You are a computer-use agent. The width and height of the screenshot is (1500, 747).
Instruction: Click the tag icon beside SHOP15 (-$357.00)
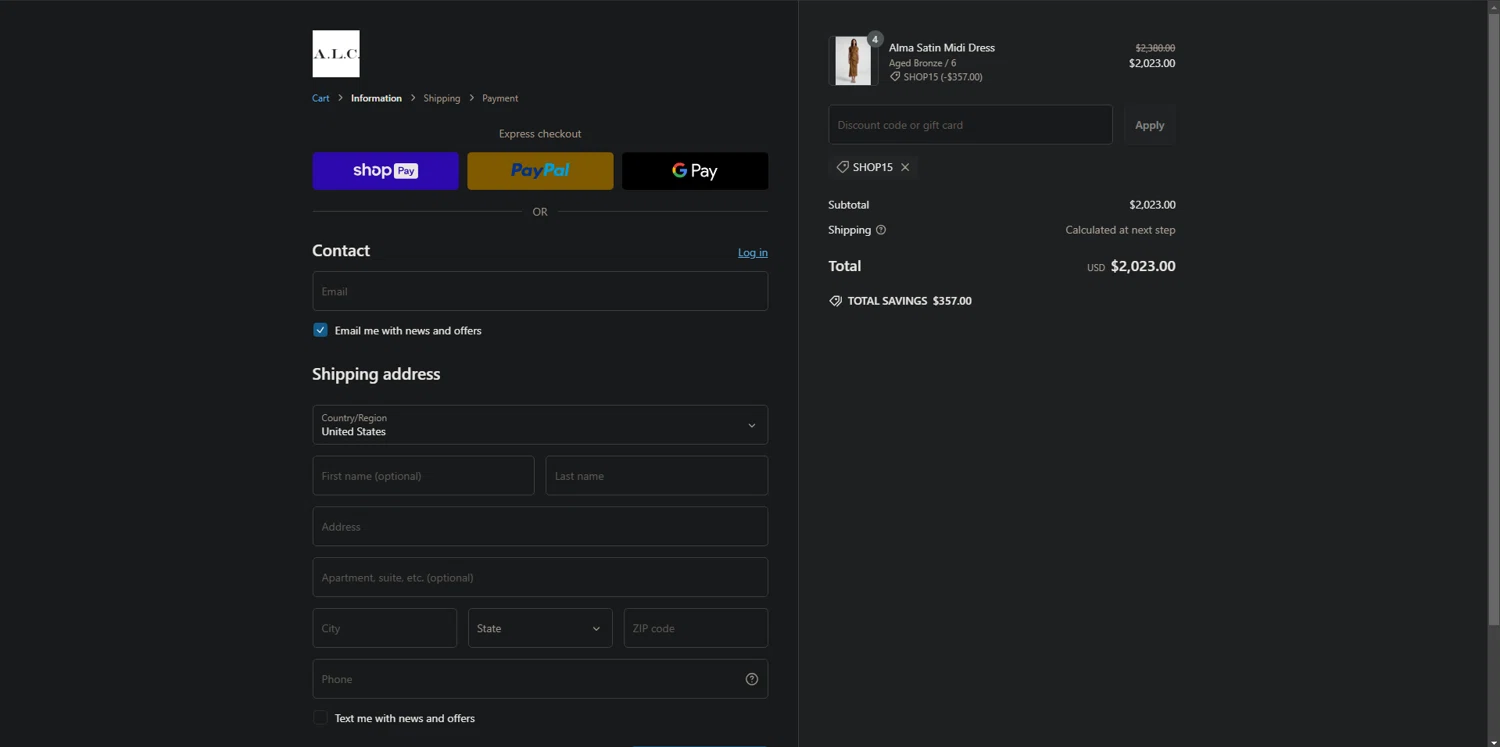(x=895, y=77)
